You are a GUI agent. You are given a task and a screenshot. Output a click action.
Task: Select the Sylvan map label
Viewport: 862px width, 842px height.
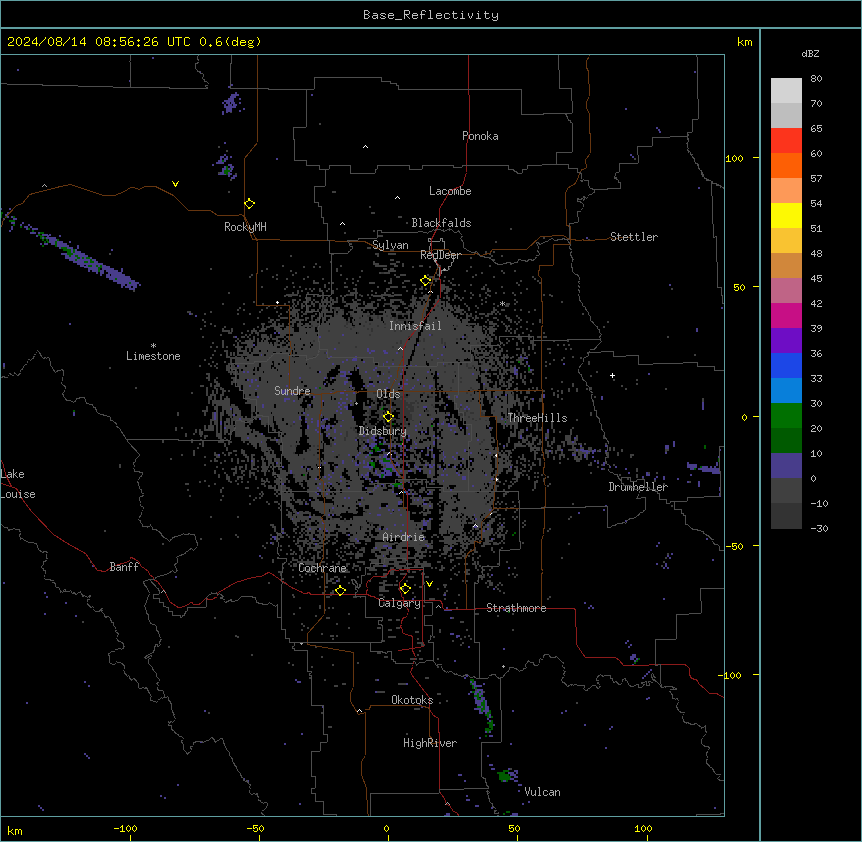390,245
